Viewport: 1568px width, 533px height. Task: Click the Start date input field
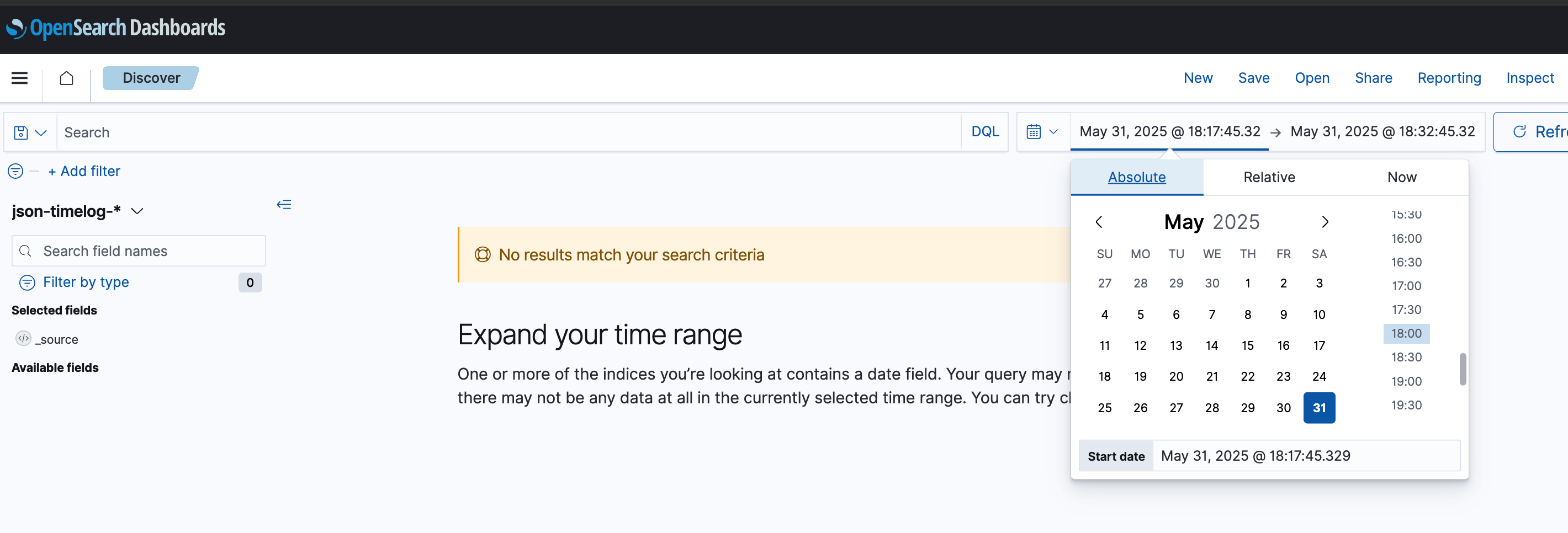(x=1306, y=456)
